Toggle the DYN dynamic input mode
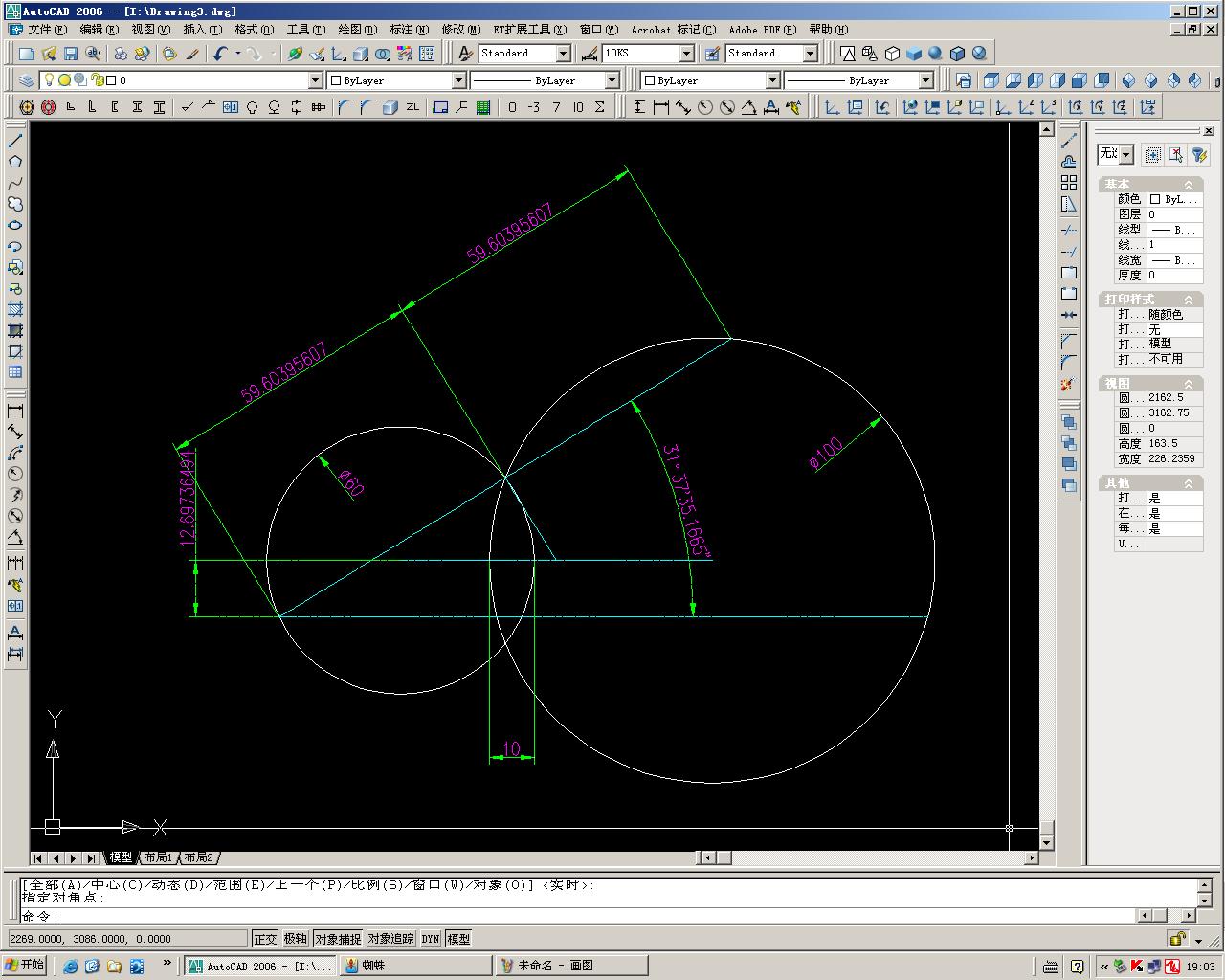 [x=431, y=939]
